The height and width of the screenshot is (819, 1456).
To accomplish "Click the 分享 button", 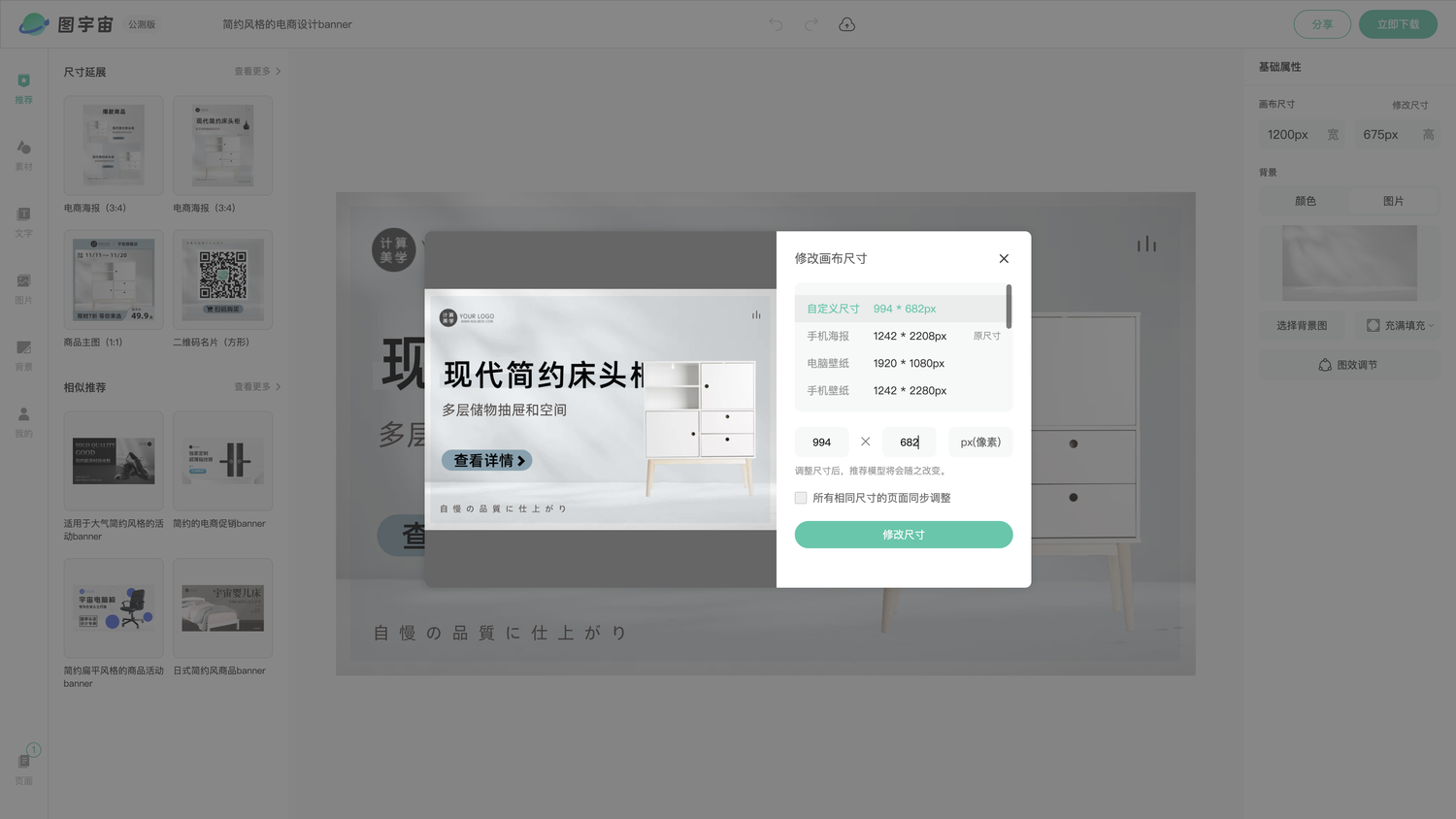I will pyautogui.click(x=1322, y=24).
